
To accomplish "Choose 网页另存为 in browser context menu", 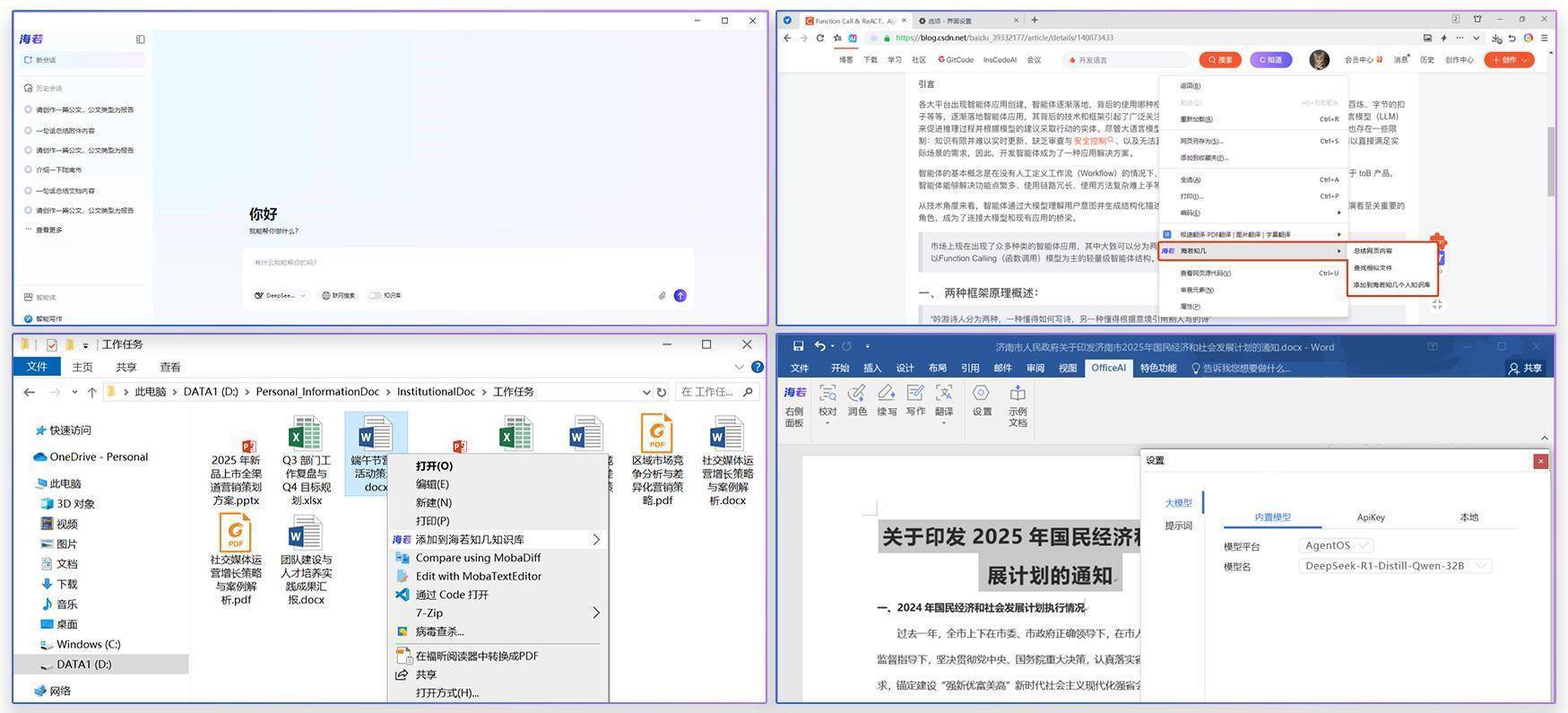I will [x=1253, y=141].
